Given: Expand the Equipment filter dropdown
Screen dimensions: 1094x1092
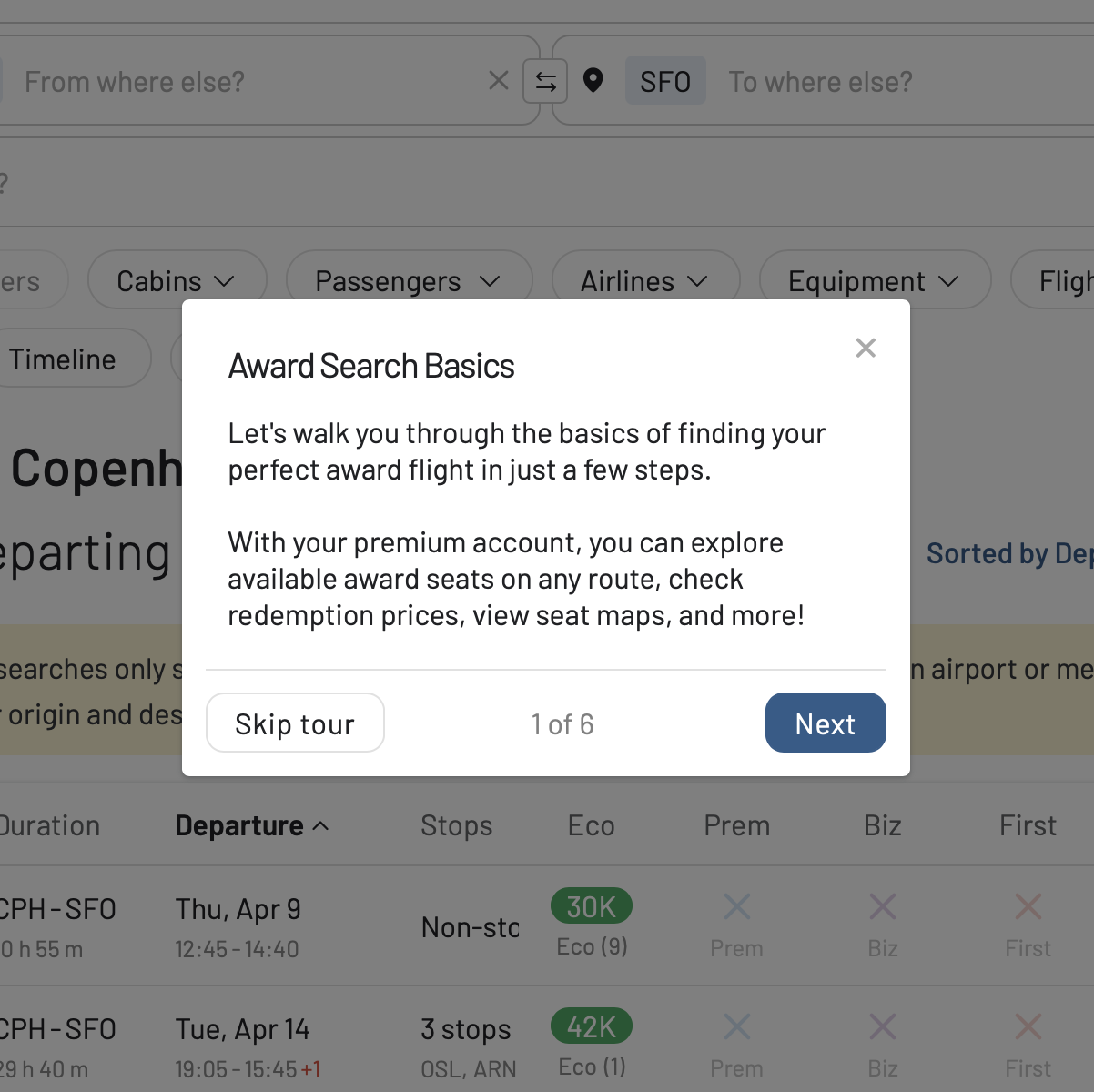Looking at the screenshot, I should (874, 281).
